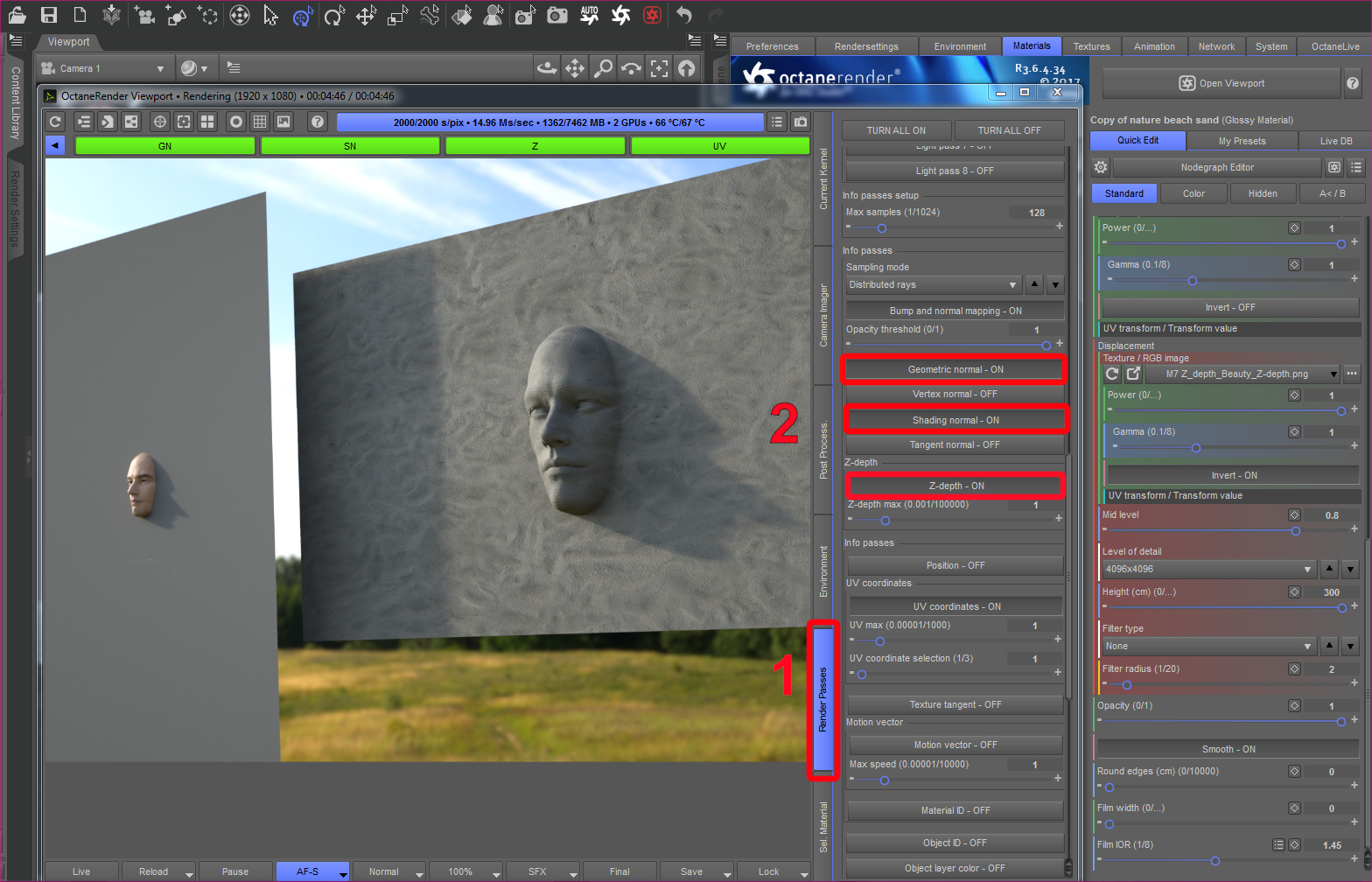The image size is (1372, 882).
Task: Click the Height (cm) value field 300
Action: click(1332, 591)
